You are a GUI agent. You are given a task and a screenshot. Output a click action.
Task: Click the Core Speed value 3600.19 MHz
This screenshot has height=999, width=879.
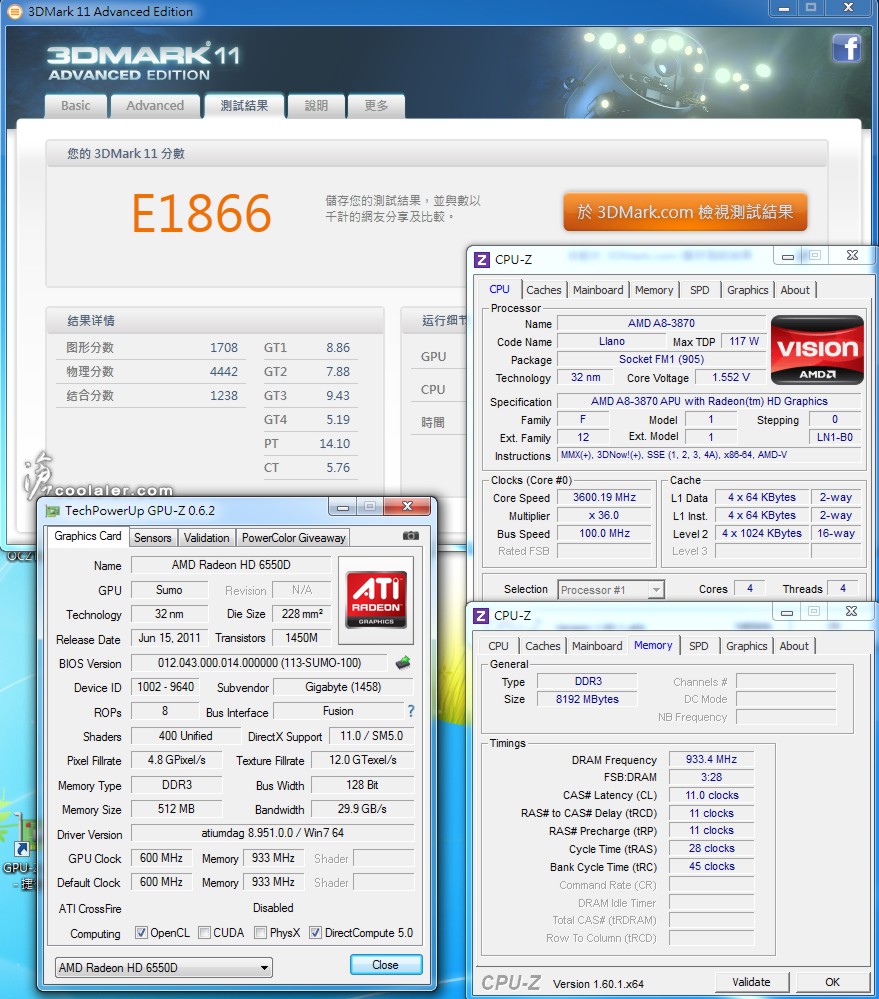point(604,498)
